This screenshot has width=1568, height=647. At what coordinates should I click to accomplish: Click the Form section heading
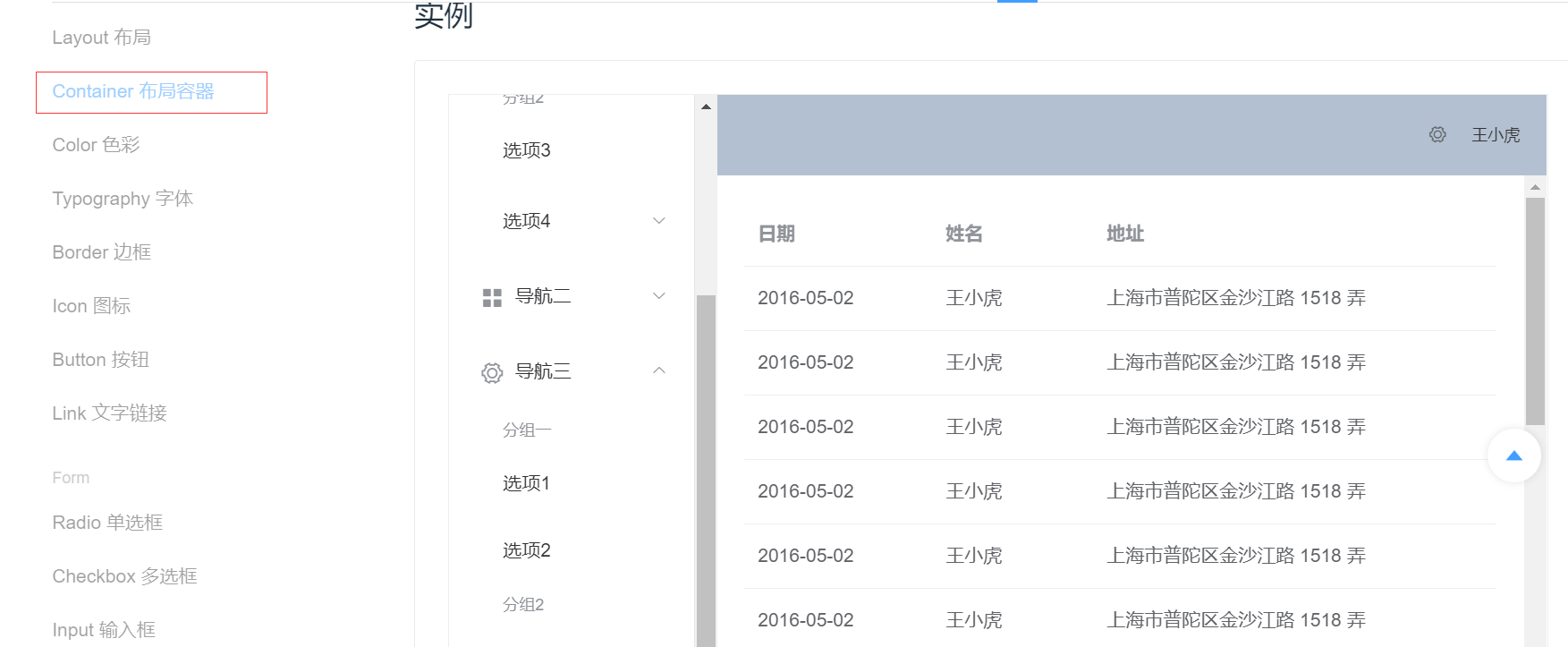pos(71,478)
